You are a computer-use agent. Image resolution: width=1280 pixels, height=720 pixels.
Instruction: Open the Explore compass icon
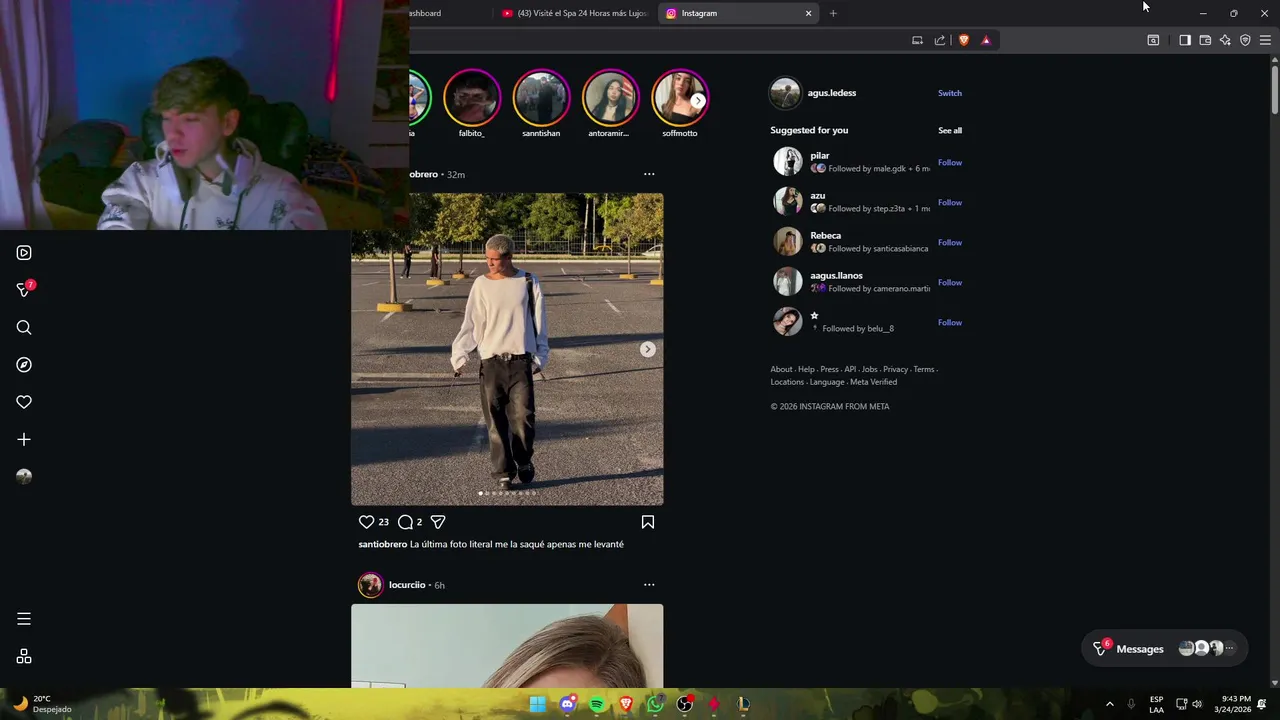tap(24, 365)
